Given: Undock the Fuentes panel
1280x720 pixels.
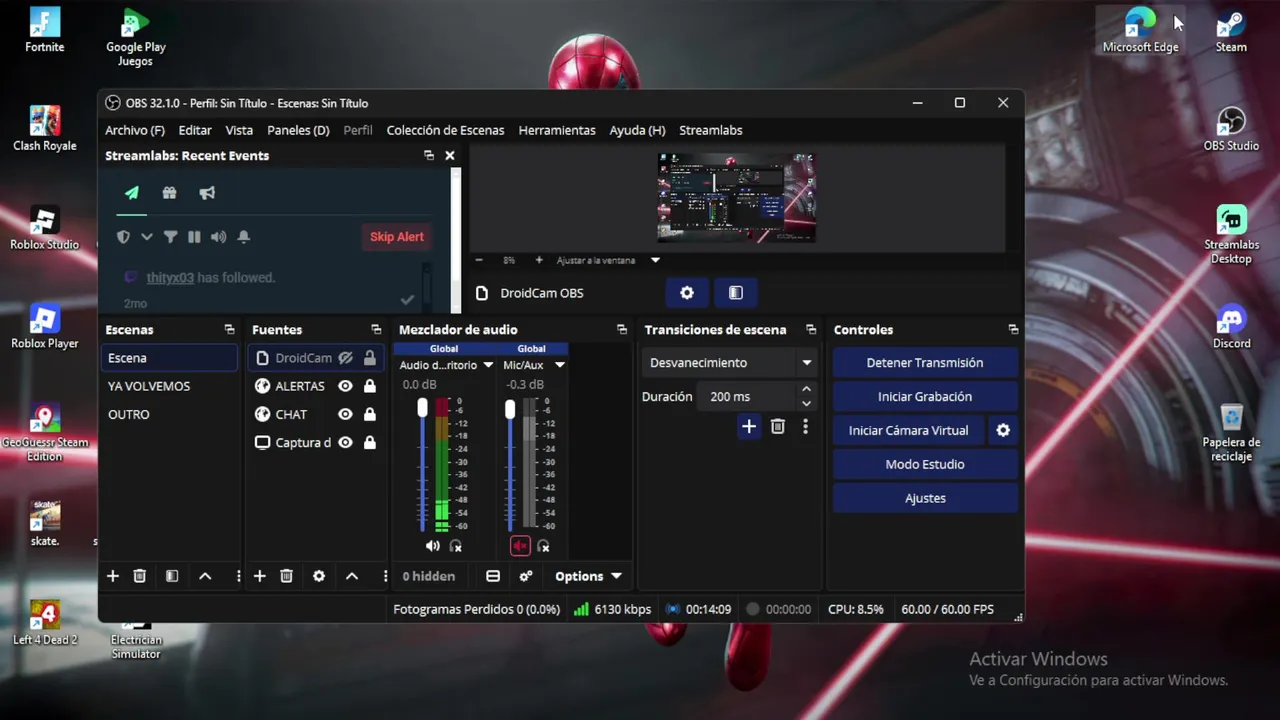Looking at the screenshot, I should click(x=376, y=330).
